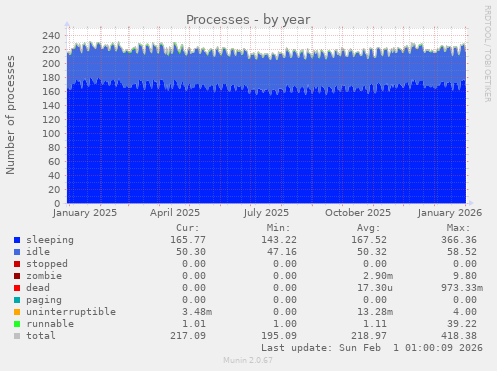The height and width of the screenshot is (371, 497).
Task: Select the 'runnable' legend label
Action: click(50, 324)
